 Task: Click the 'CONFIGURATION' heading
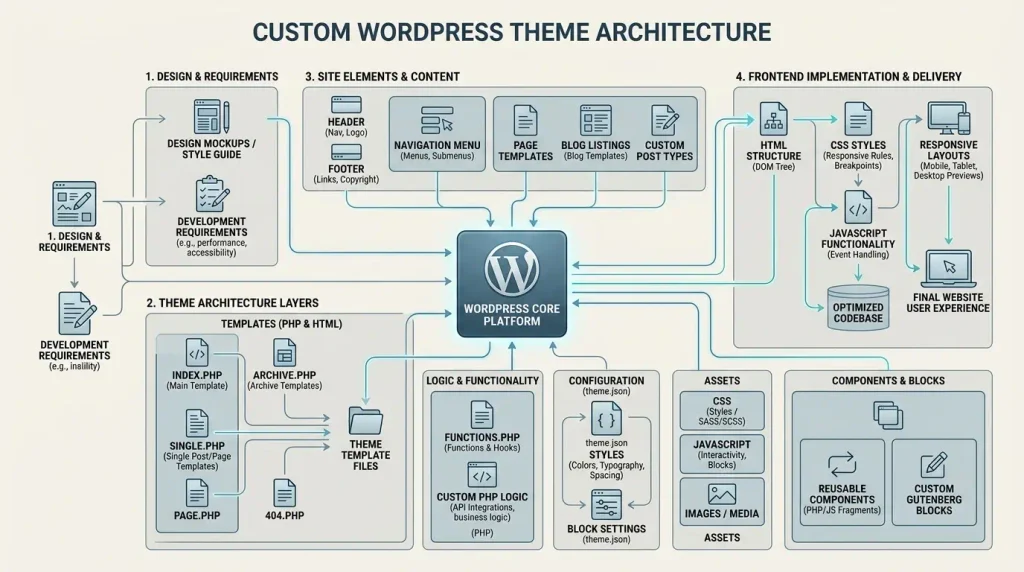coord(606,381)
